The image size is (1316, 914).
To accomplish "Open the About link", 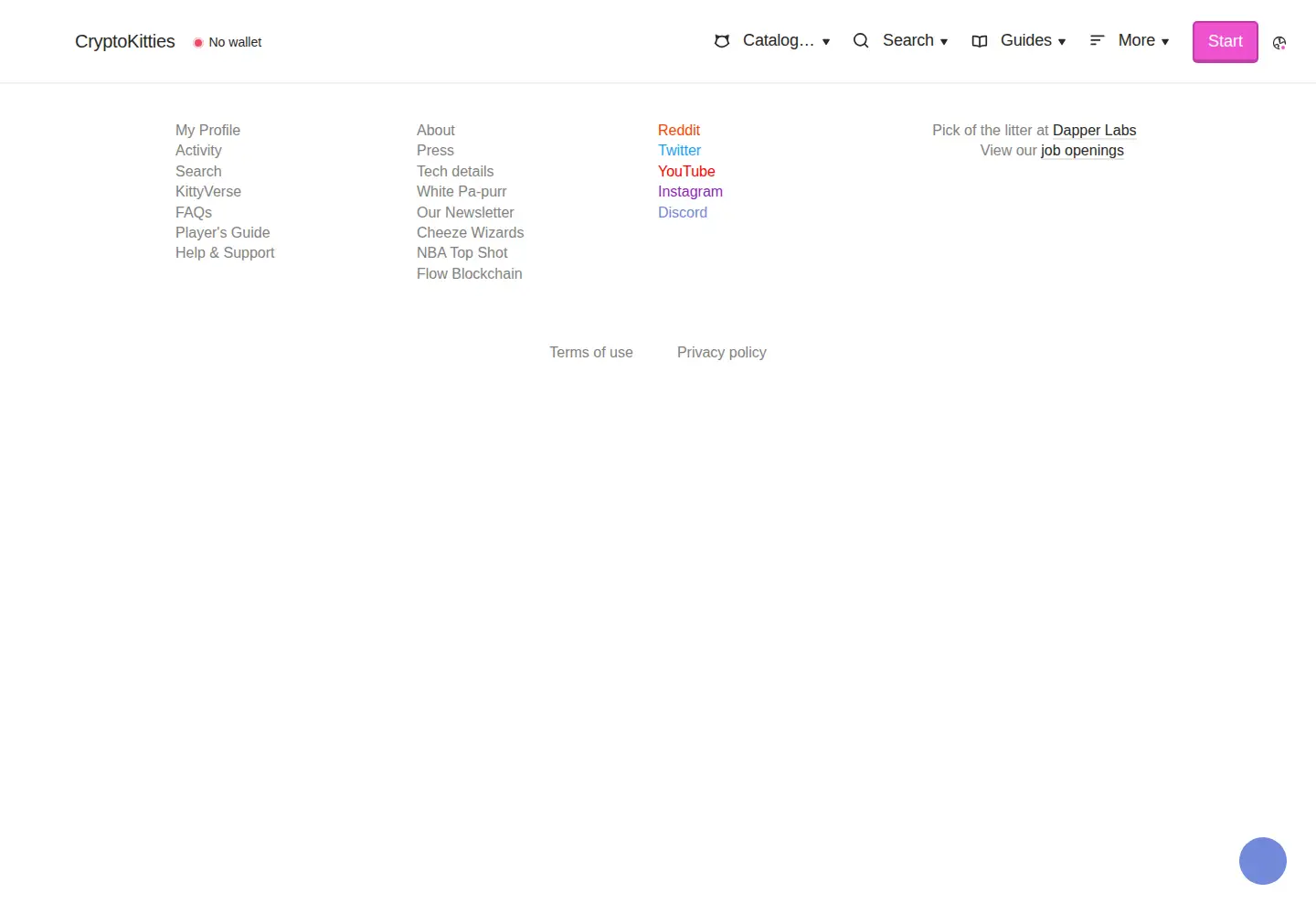I will tap(436, 130).
